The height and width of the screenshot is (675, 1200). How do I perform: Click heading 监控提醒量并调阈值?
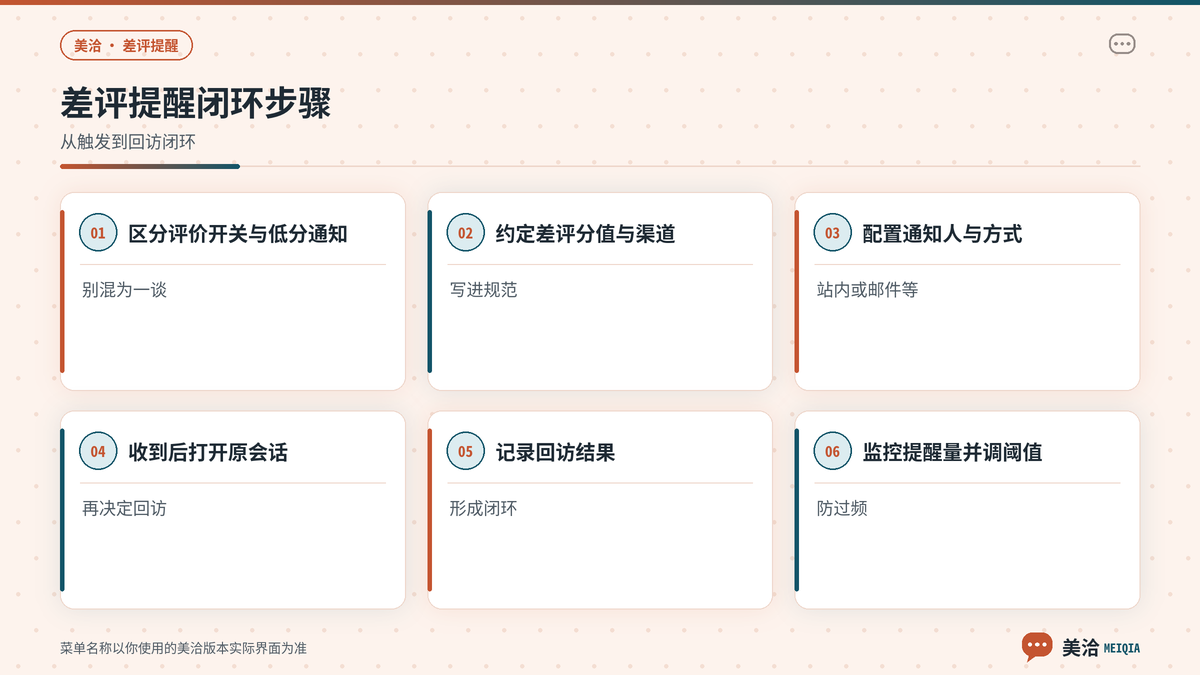[x=952, y=453]
